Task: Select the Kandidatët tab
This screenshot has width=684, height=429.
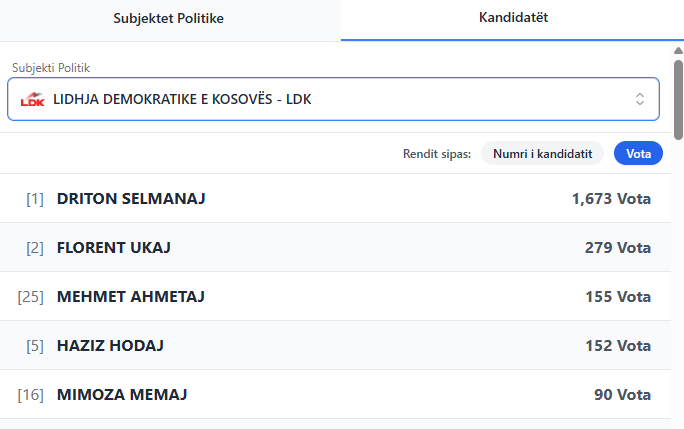Action: point(513,18)
